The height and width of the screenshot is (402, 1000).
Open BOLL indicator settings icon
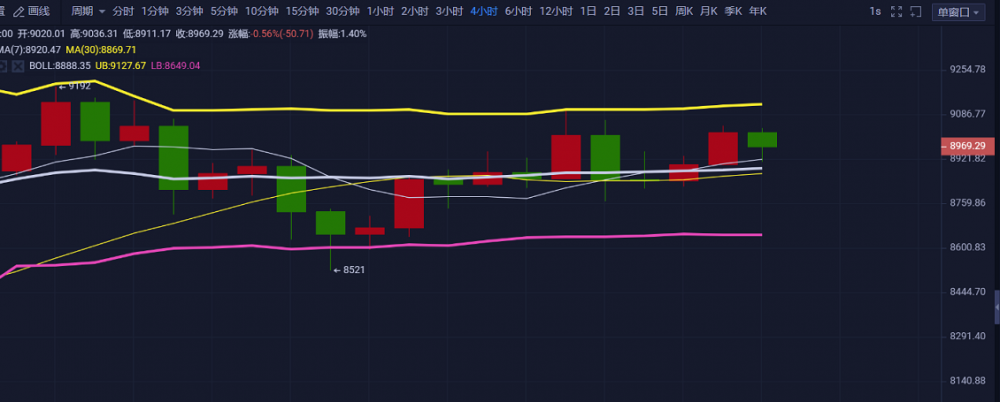(3, 66)
